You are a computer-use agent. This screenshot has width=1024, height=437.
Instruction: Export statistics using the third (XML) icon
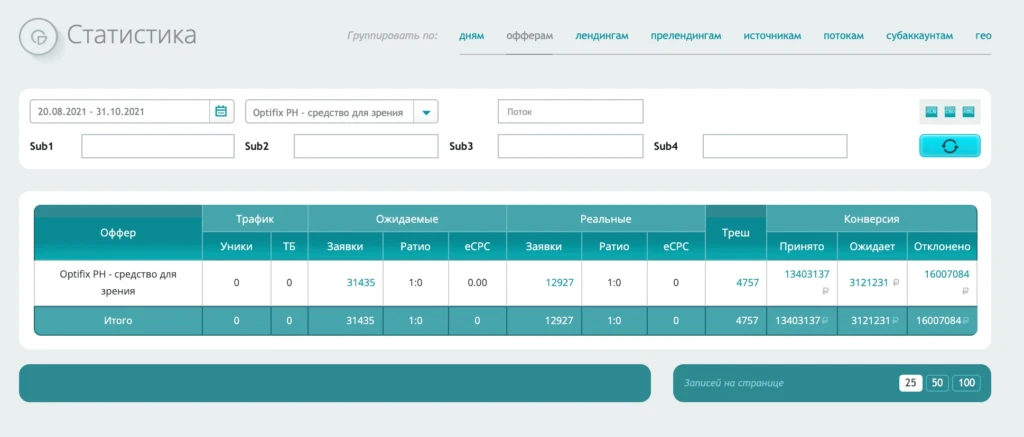(968, 112)
